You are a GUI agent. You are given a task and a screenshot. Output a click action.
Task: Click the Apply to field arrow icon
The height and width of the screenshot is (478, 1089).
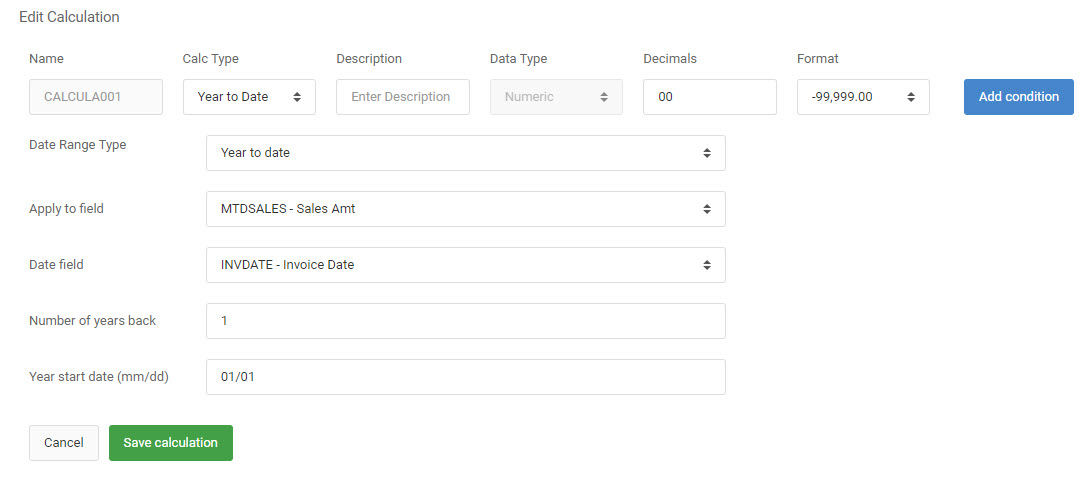coord(707,208)
